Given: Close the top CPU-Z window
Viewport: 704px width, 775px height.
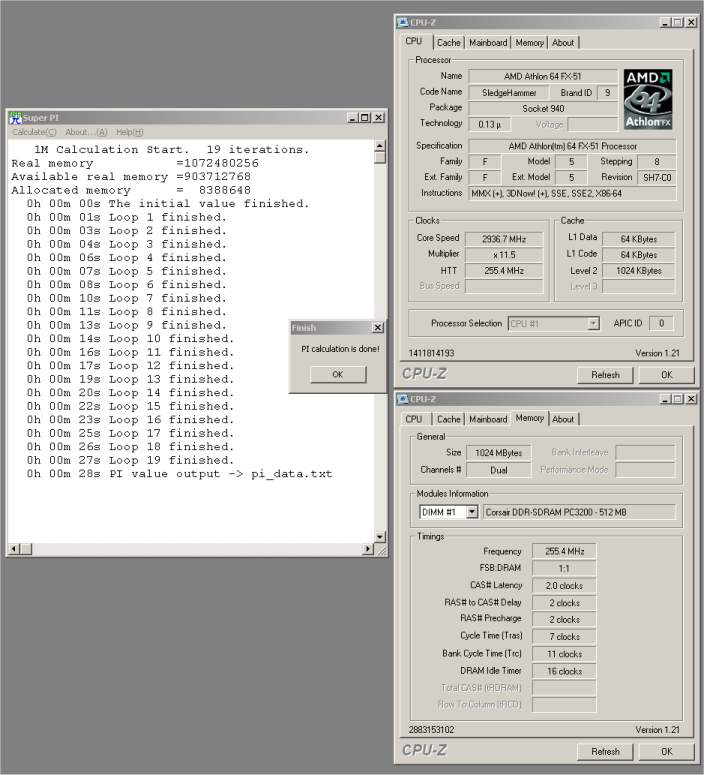Looking at the screenshot, I should pos(691,22).
